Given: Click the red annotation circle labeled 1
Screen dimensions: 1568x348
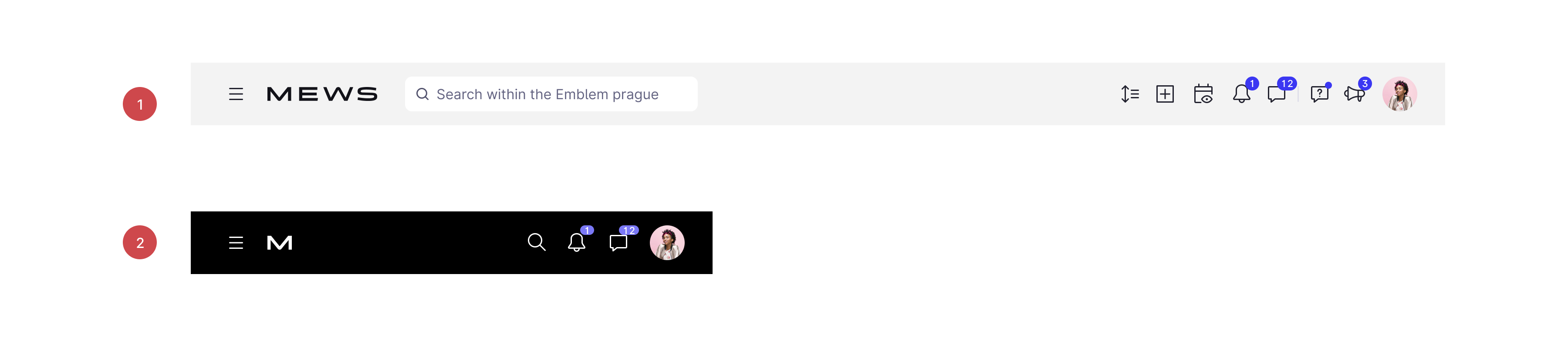Looking at the screenshot, I should (x=140, y=104).
